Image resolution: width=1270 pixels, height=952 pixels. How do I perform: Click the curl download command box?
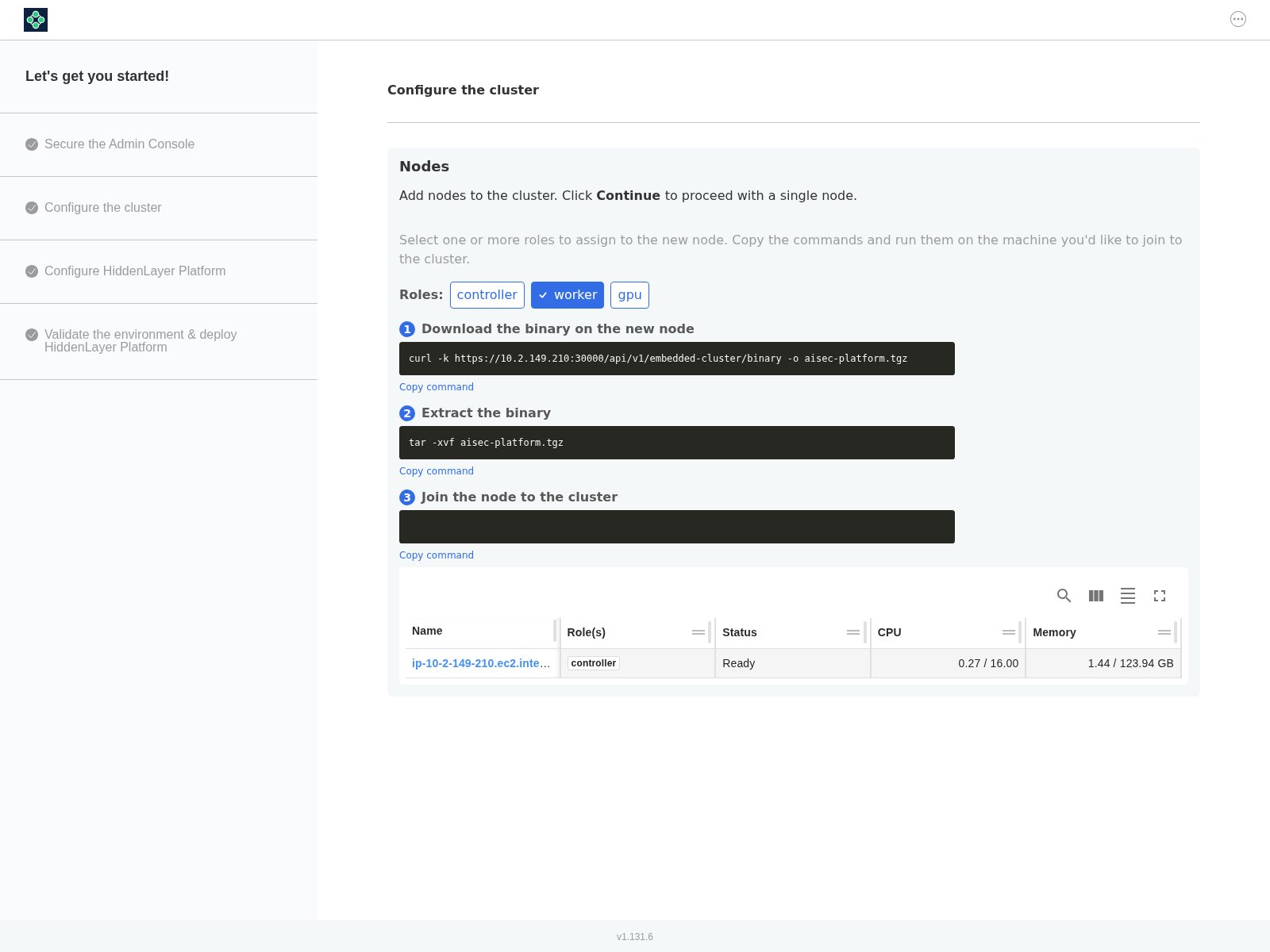(x=677, y=359)
